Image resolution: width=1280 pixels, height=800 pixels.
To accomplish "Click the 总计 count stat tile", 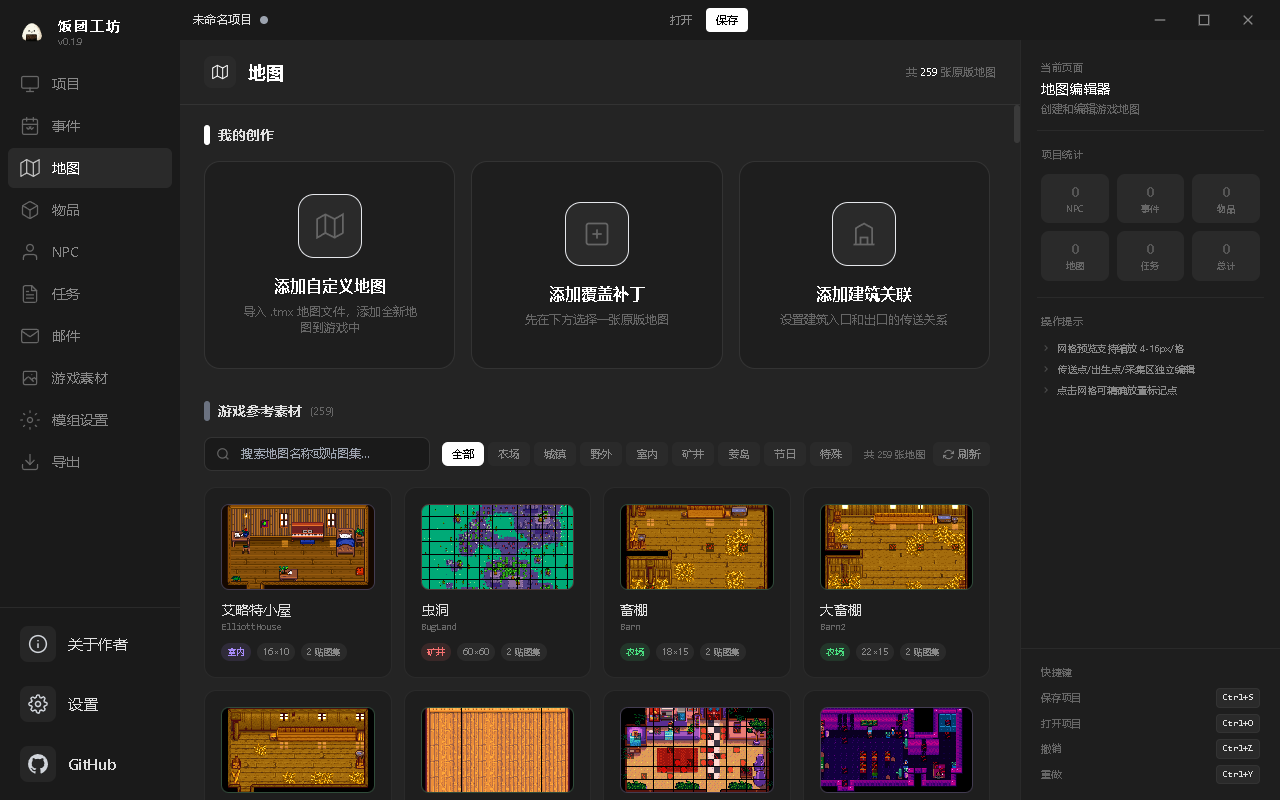I will tap(1226, 256).
